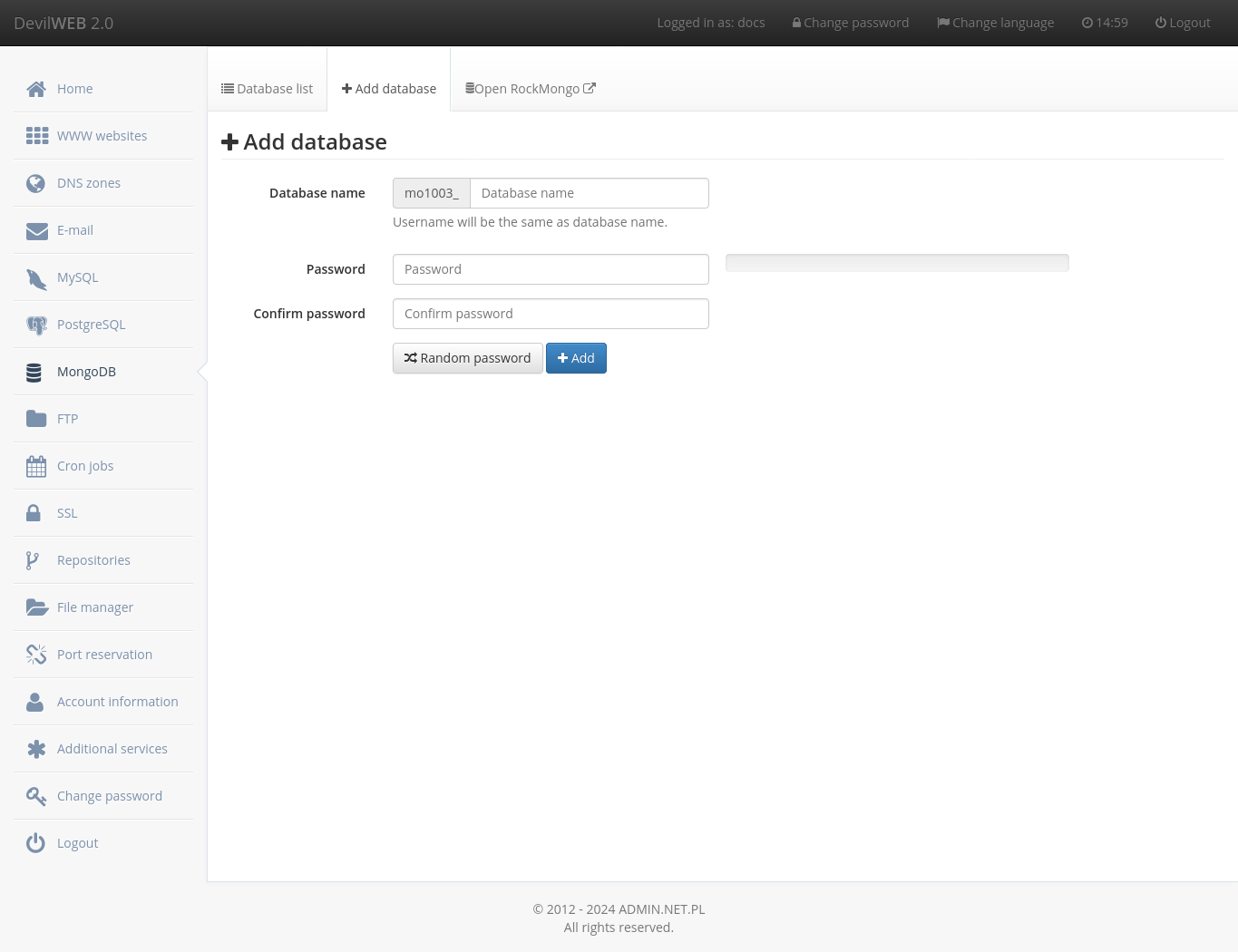Screen dimensions: 1238x952
Task: Select the WWW websites section
Action: pyautogui.click(x=102, y=135)
